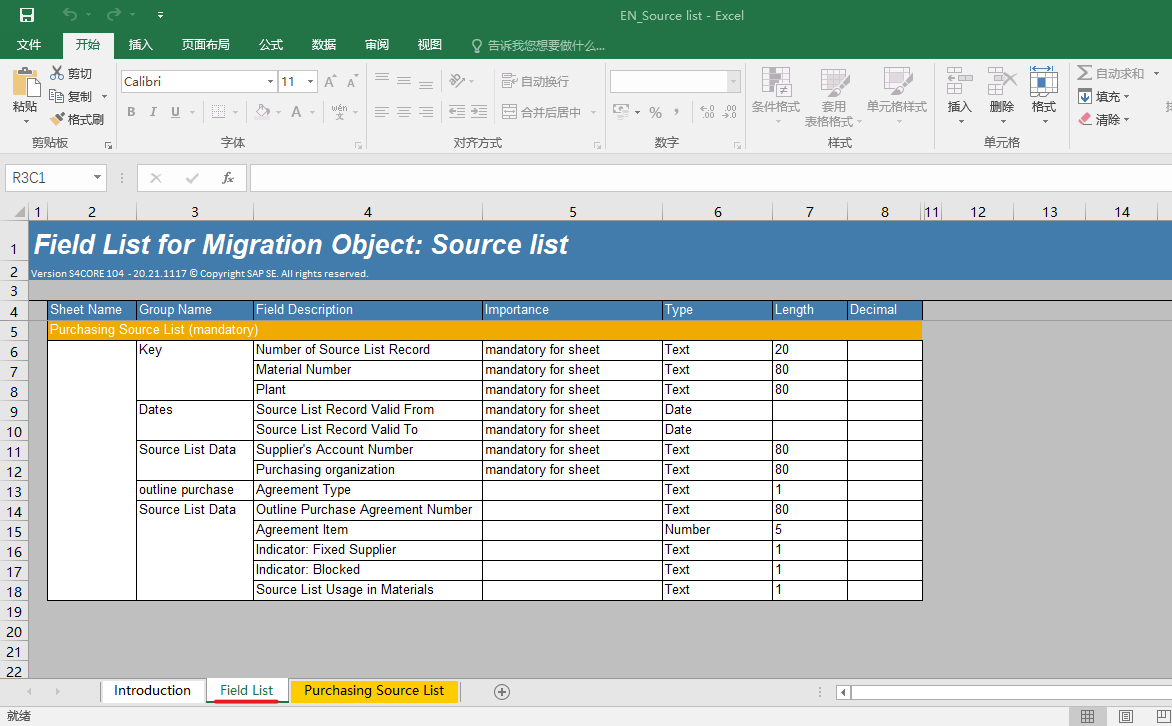Toggle center text alignment
The width and height of the screenshot is (1172, 726).
404,112
